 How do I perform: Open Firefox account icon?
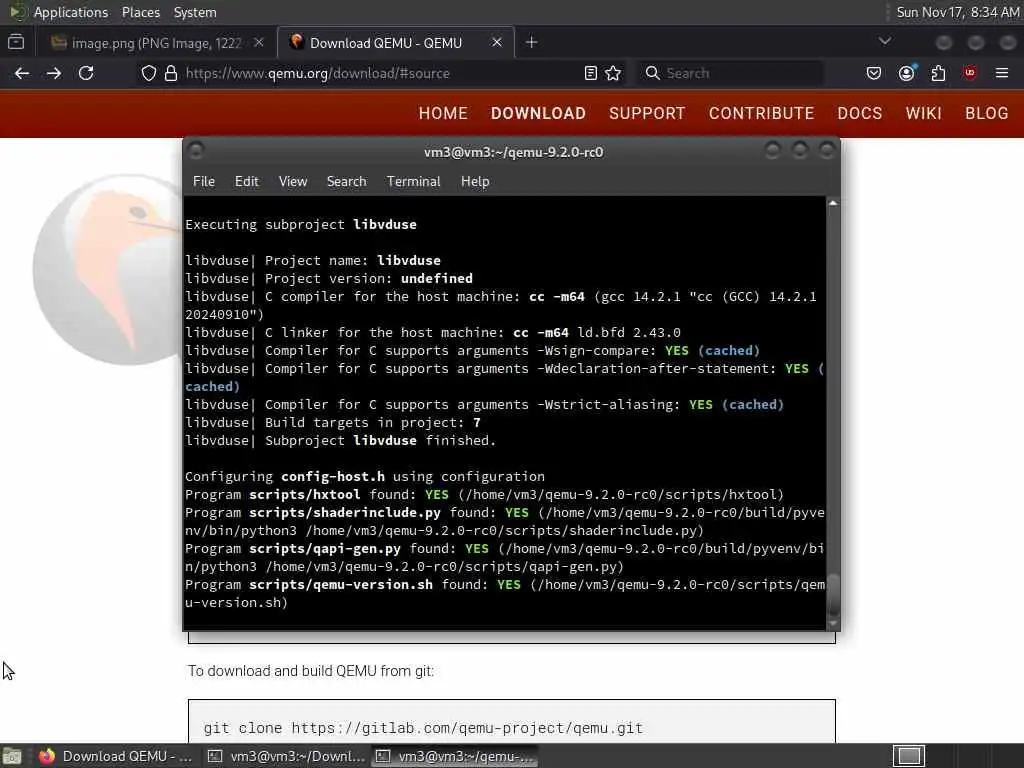pos(906,73)
